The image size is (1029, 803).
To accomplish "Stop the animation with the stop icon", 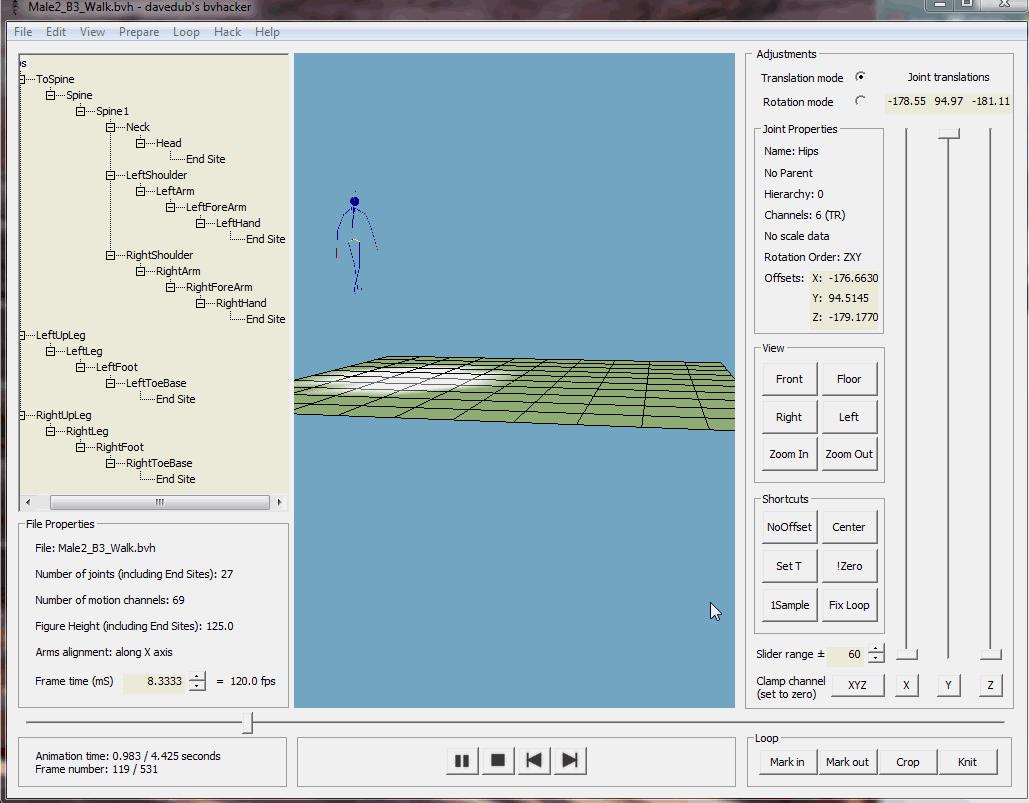I will [x=497, y=761].
